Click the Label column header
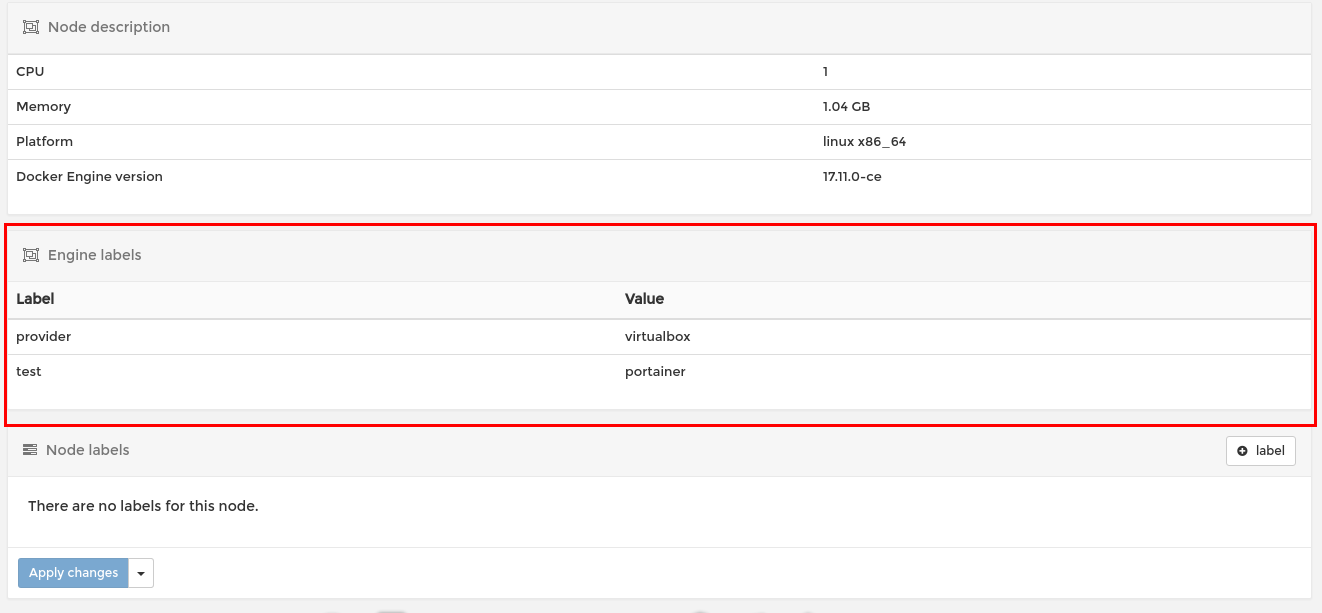This screenshot has height=613, width=1322. pos(35,299)
